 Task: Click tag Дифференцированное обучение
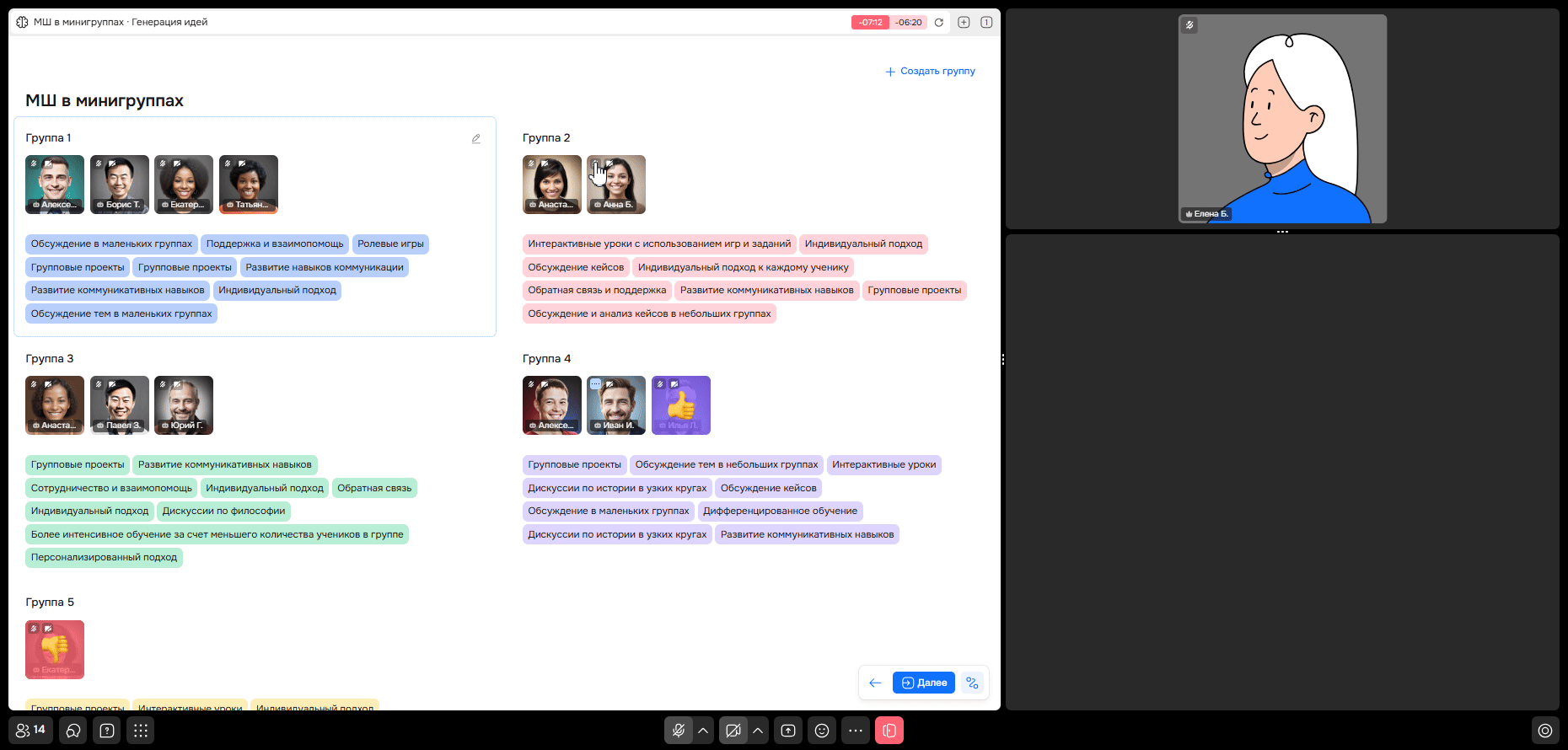(x=780, y=512)
